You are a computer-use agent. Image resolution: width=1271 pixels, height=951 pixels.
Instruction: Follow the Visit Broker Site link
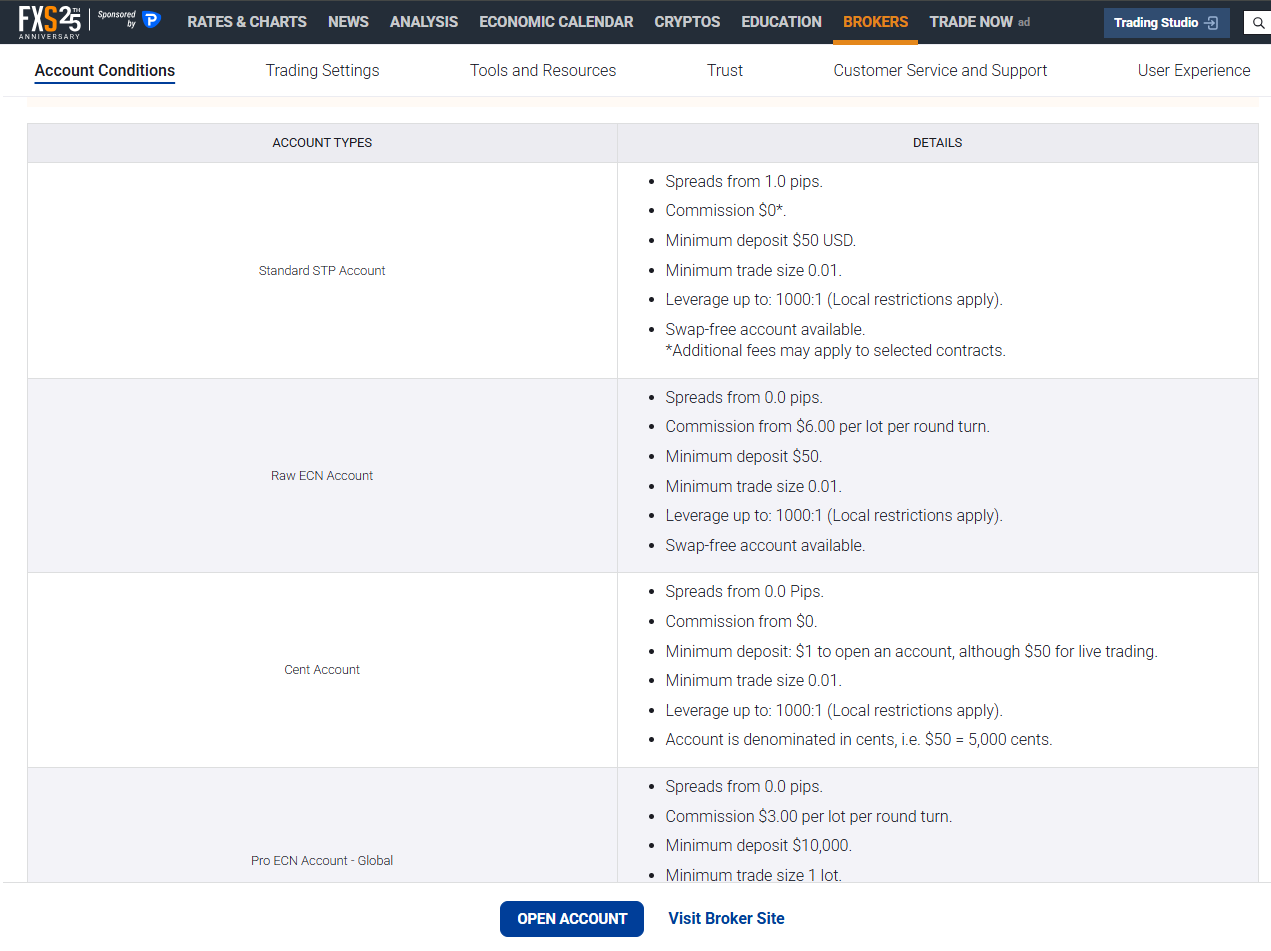(726, 918)
